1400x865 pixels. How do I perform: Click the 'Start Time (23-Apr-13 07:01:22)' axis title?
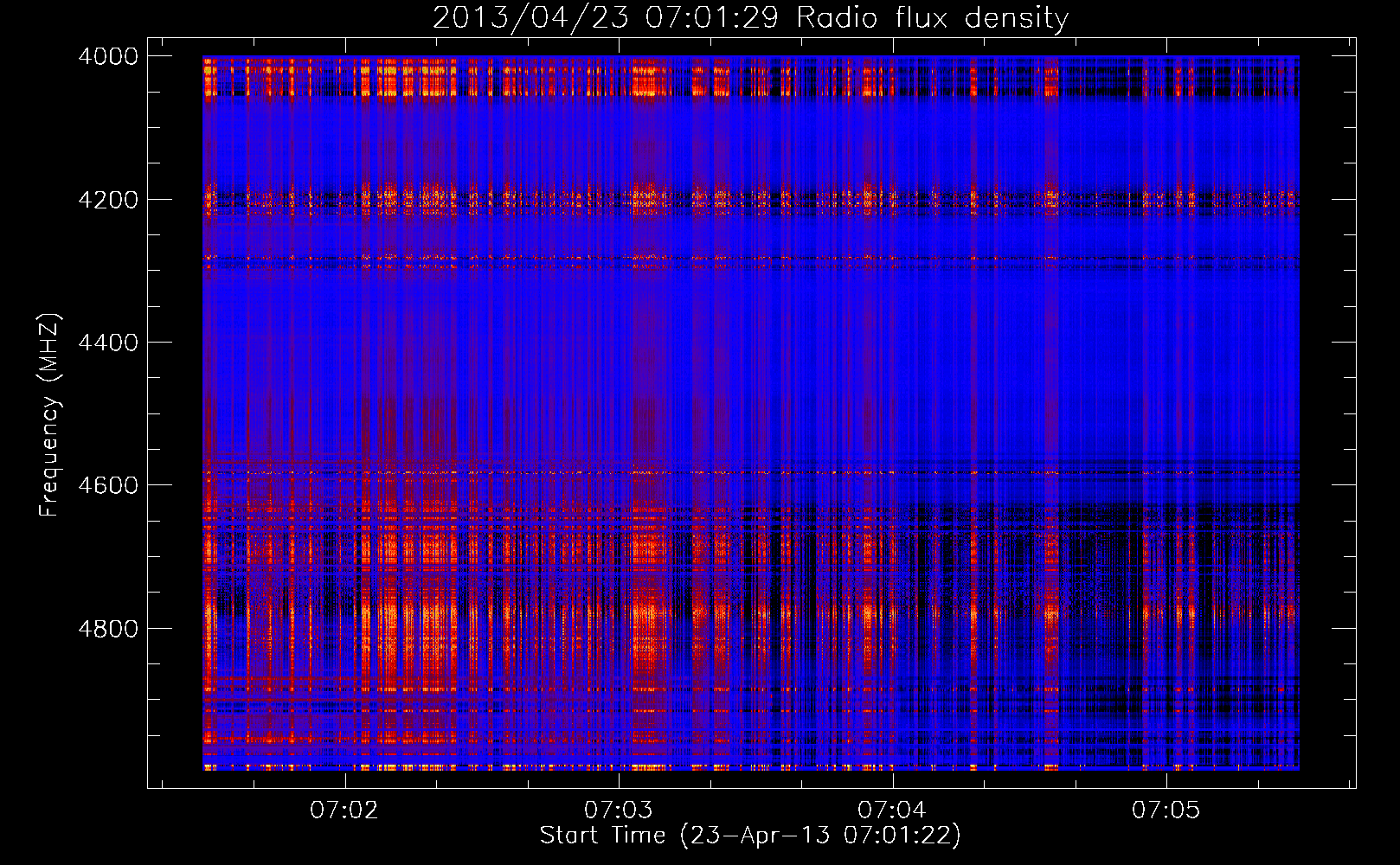click(750, 836)
